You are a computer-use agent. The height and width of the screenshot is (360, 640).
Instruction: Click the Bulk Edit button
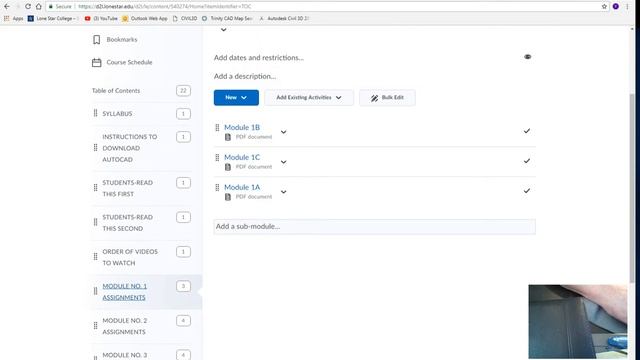coord(387,98)
